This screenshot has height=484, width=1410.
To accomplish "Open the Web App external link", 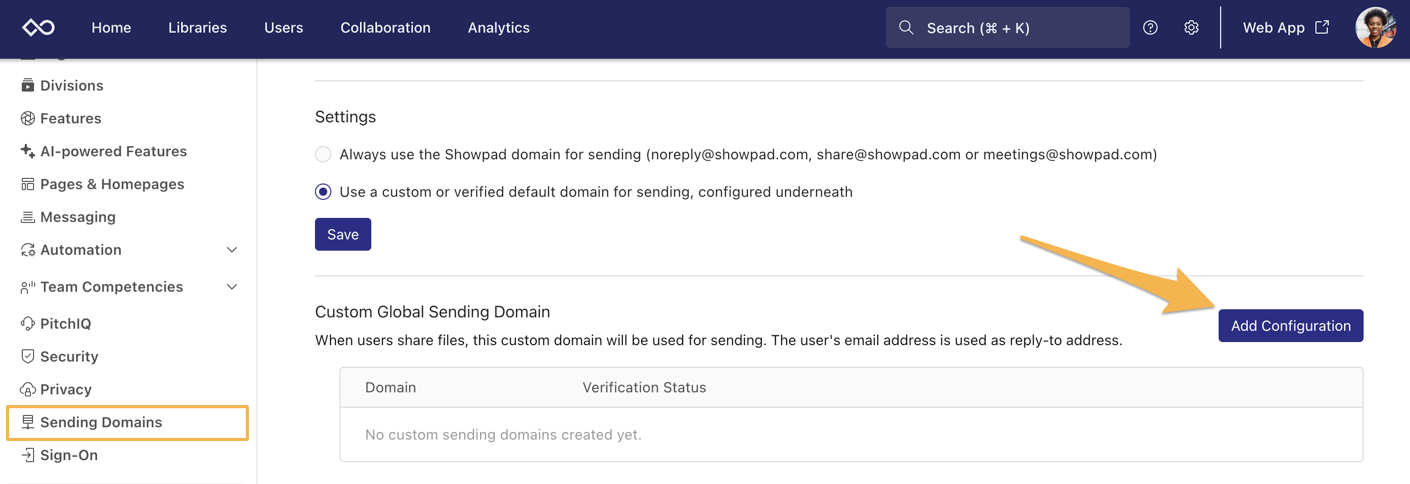I will click(x=1285, y=28).
